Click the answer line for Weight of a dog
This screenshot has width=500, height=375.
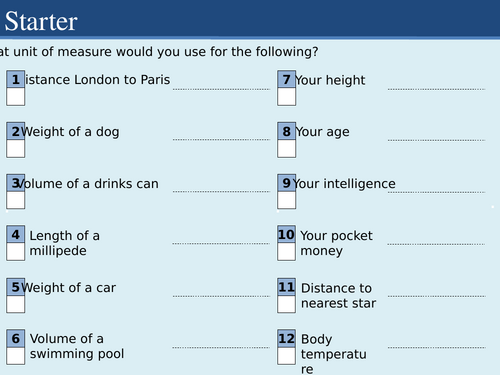[x=221, y=139]
